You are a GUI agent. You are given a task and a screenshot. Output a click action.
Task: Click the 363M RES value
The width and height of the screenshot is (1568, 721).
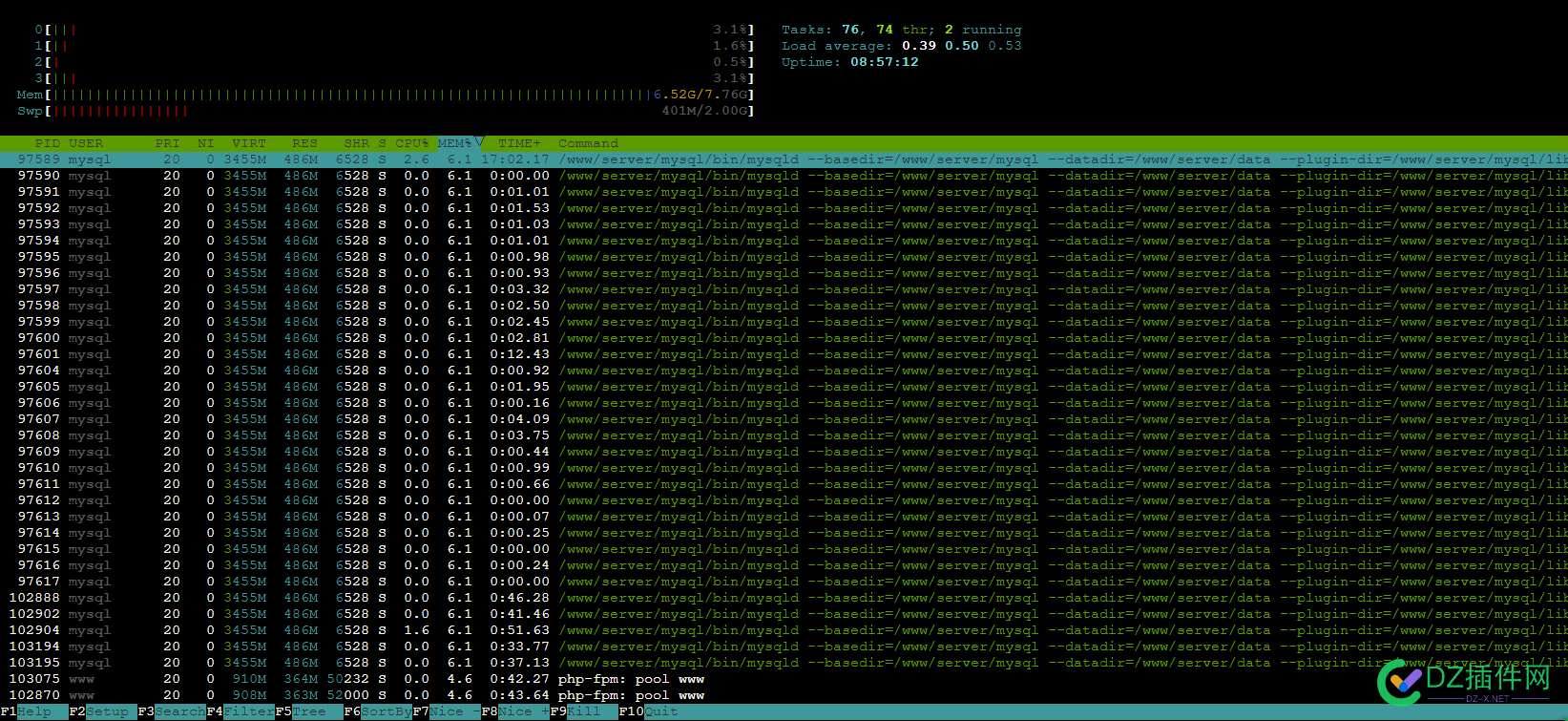[302, 695]
